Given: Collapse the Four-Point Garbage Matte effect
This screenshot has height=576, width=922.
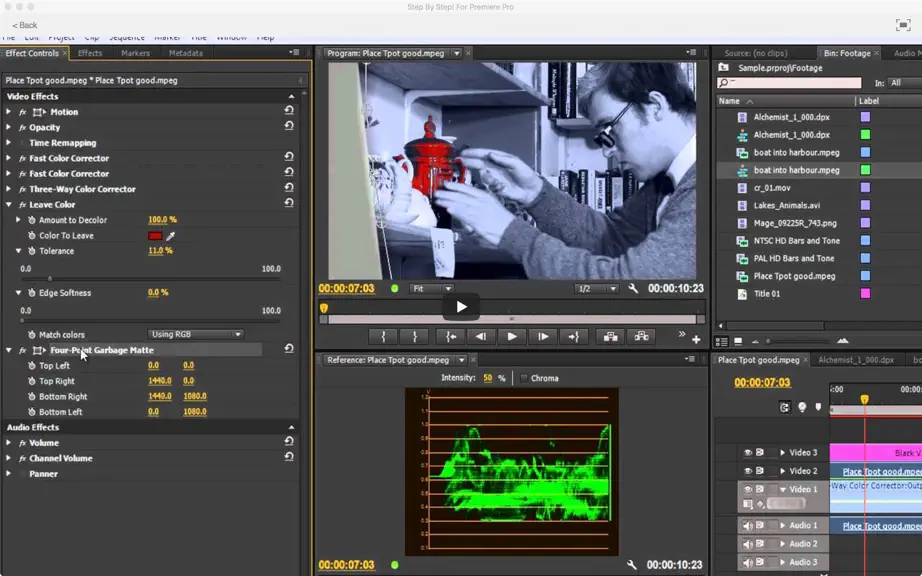Looking at the screenshot, I should click(8, 350).
